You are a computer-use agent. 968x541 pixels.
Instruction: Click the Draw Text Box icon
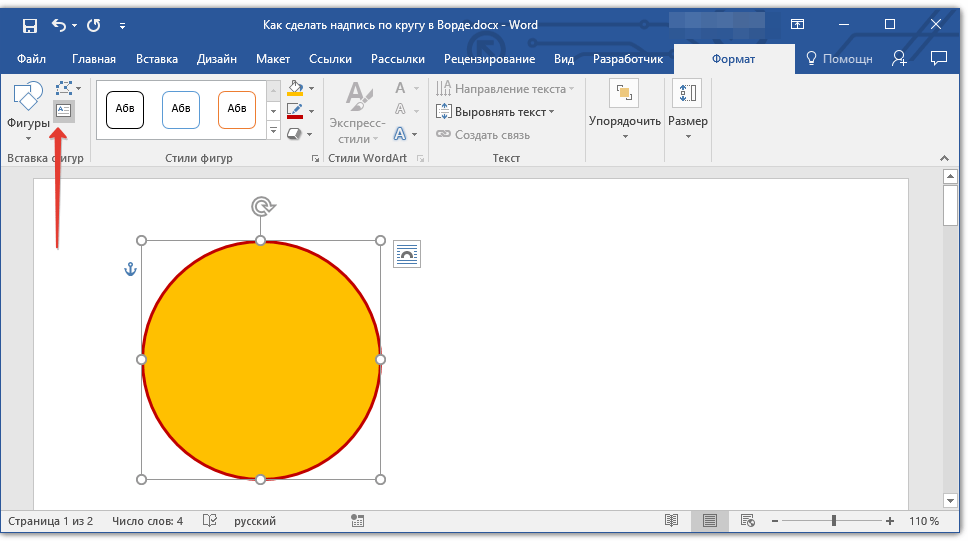pos(63,111)
